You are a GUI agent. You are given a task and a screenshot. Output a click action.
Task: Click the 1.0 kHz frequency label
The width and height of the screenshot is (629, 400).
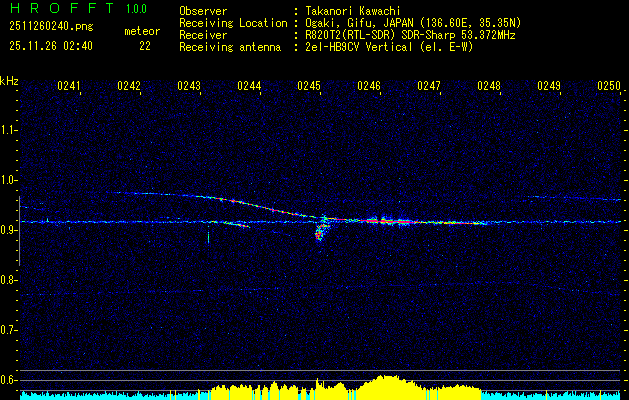(9, 180)
